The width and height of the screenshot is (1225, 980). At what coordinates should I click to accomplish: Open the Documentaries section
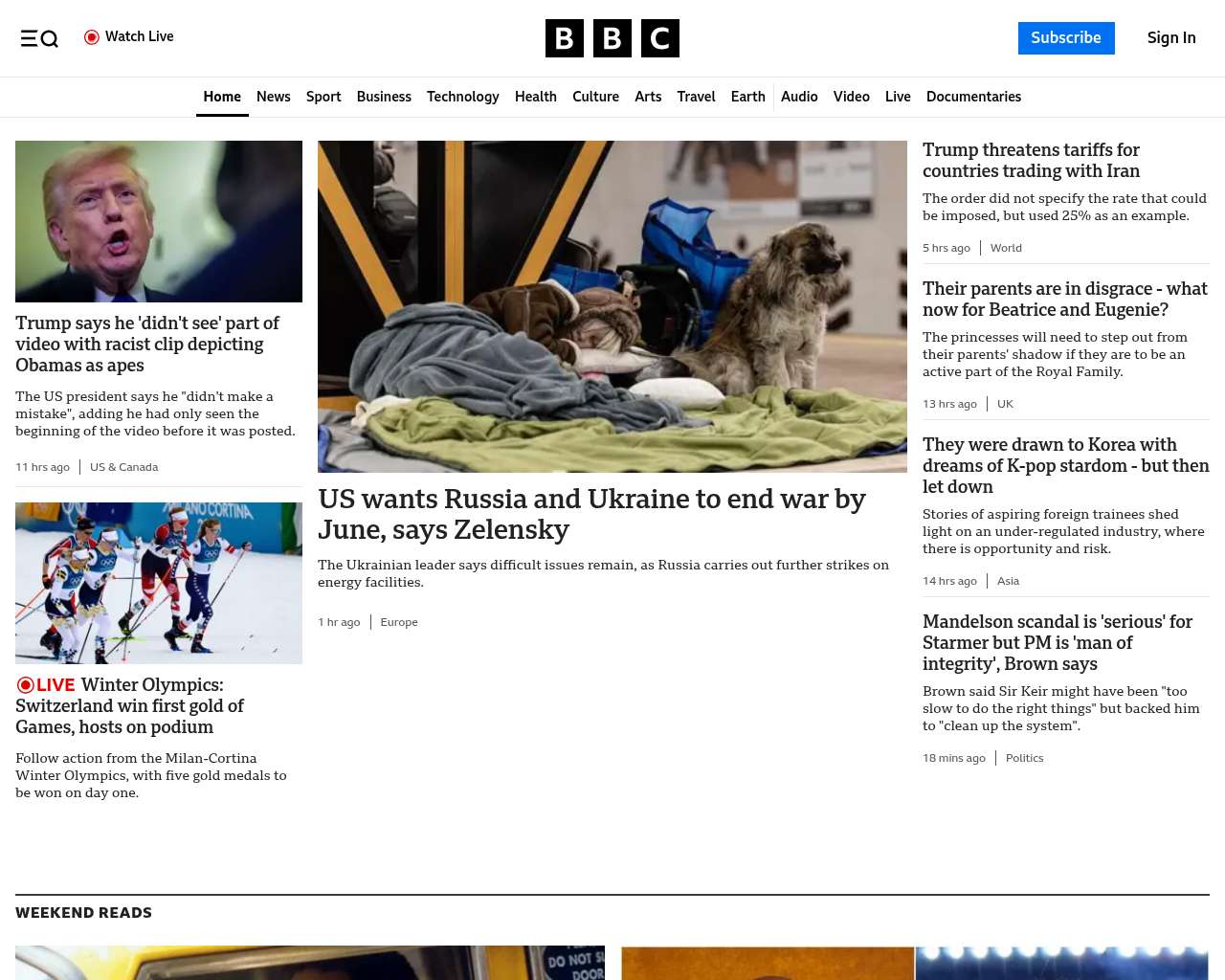click(973, 97)
